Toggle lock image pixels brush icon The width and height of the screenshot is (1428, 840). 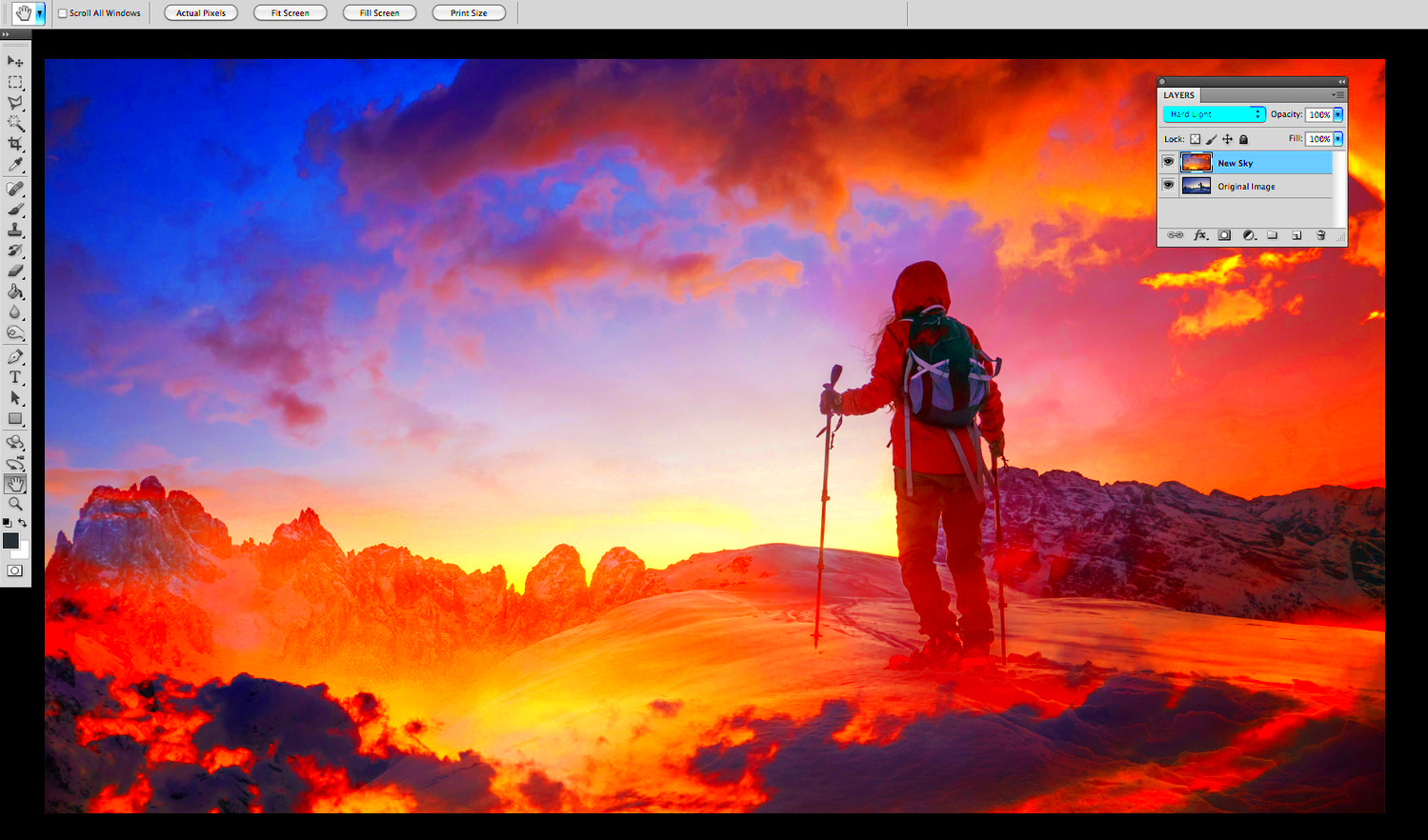coord(1212,139)
